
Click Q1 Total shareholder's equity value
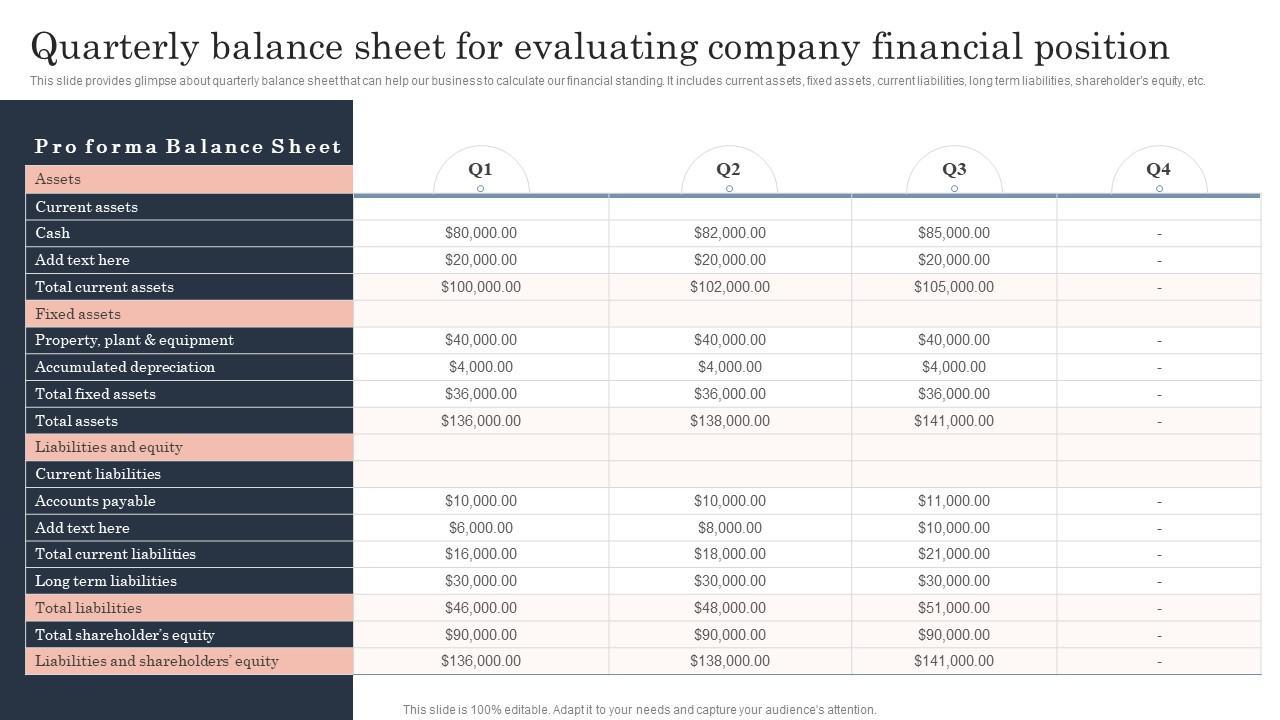481,635
